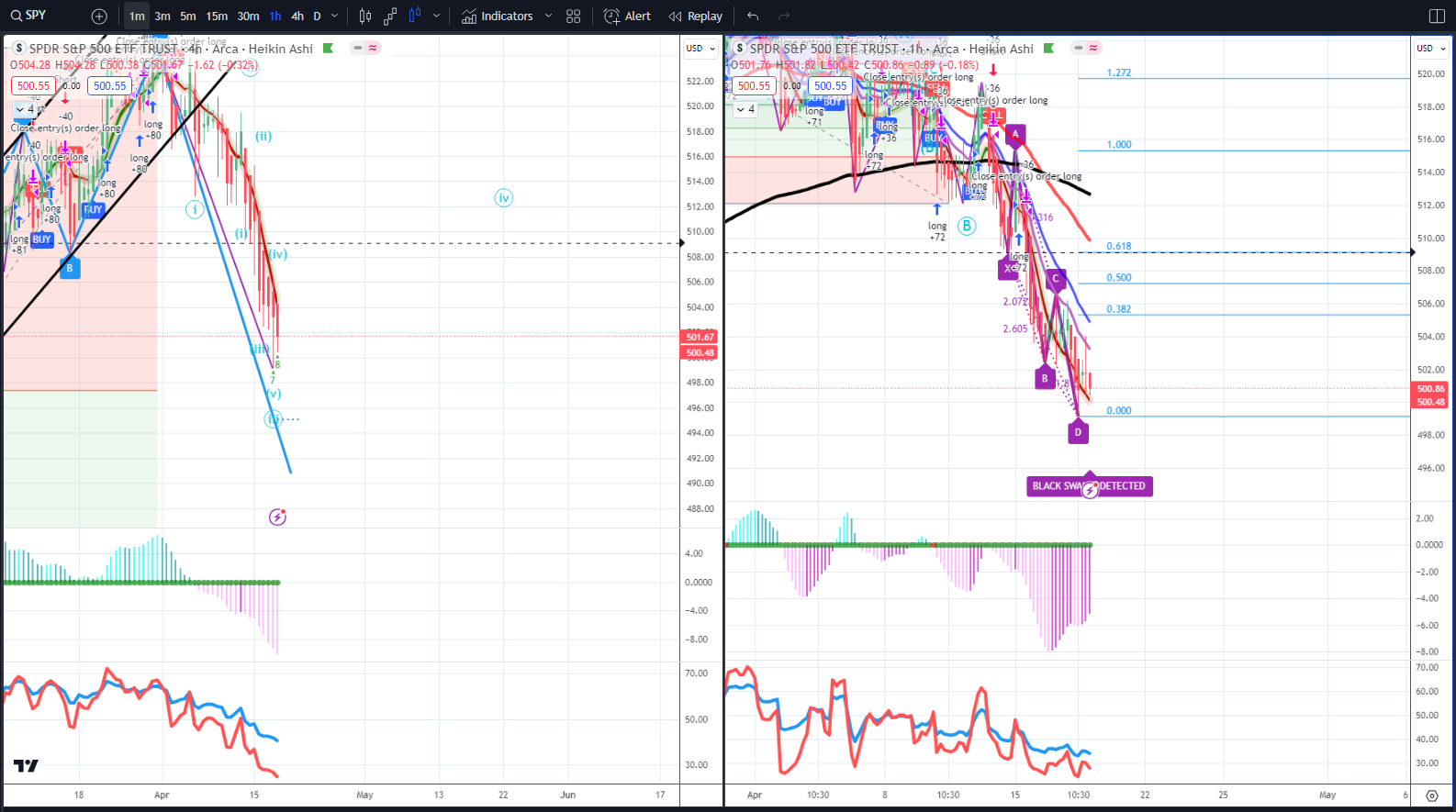Select the blue B marker on the 4h chart

tap(70, 268)
